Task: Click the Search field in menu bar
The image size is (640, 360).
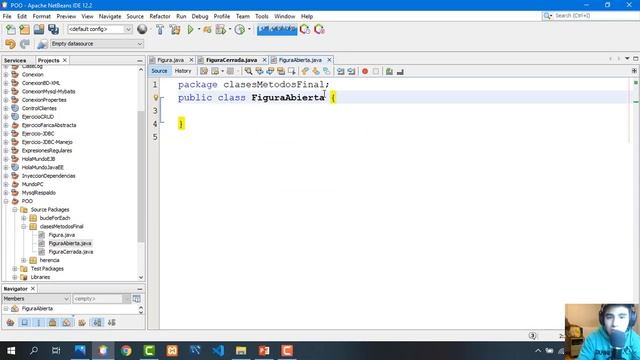Action: tap(590, 16)
